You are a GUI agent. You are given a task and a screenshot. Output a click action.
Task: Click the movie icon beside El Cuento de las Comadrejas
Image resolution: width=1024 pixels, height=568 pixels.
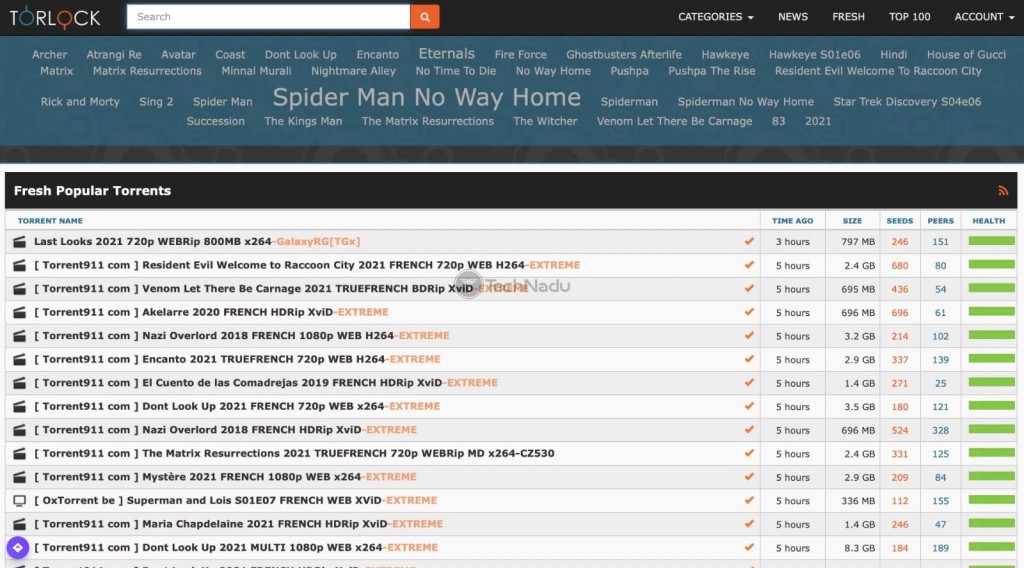(x=20, y=383)
